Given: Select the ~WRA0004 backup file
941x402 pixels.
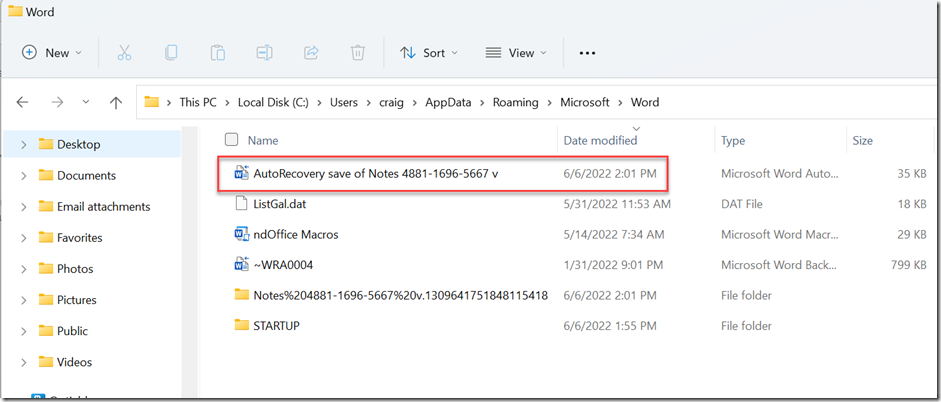Looking at the screenshot, I should click(x=283, y=265).
